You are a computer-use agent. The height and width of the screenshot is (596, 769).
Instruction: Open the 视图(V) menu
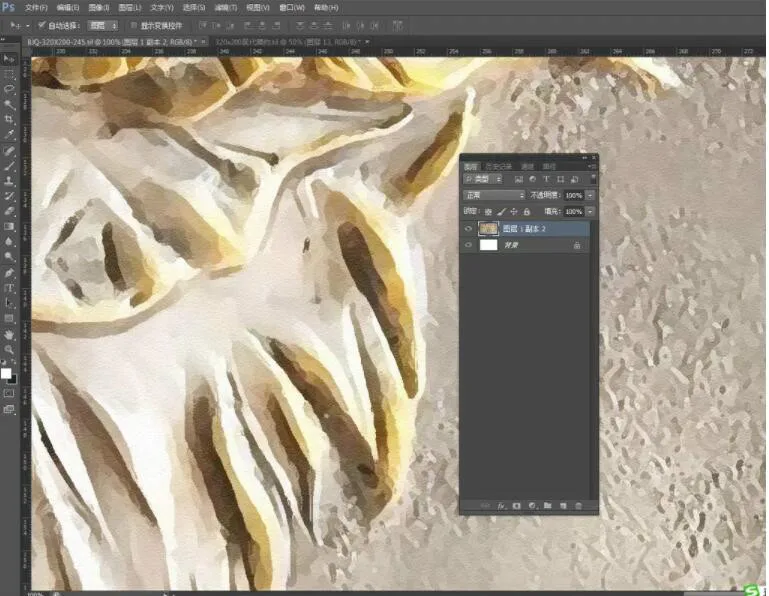(257, 8)
